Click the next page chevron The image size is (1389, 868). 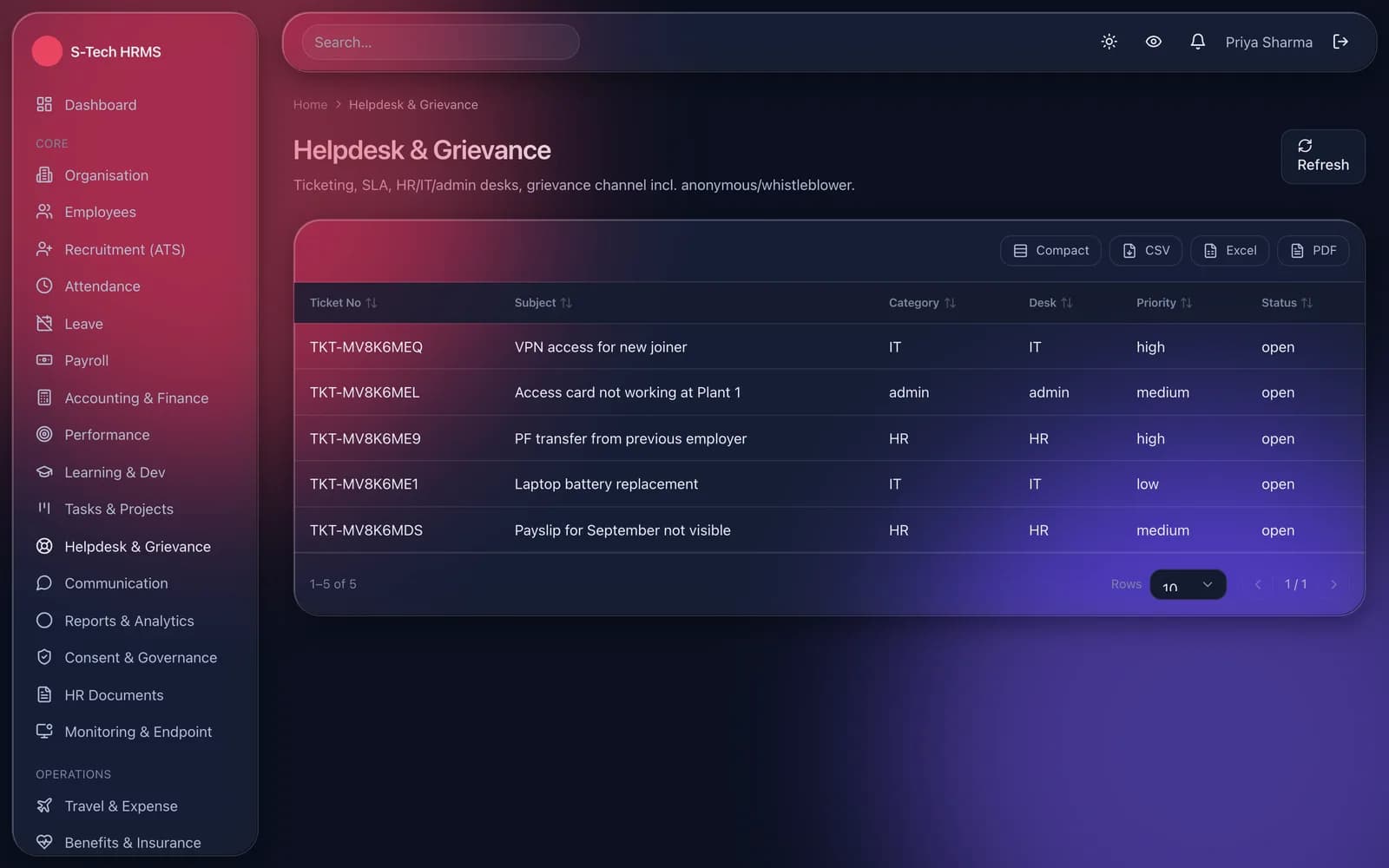point(1334,584)
